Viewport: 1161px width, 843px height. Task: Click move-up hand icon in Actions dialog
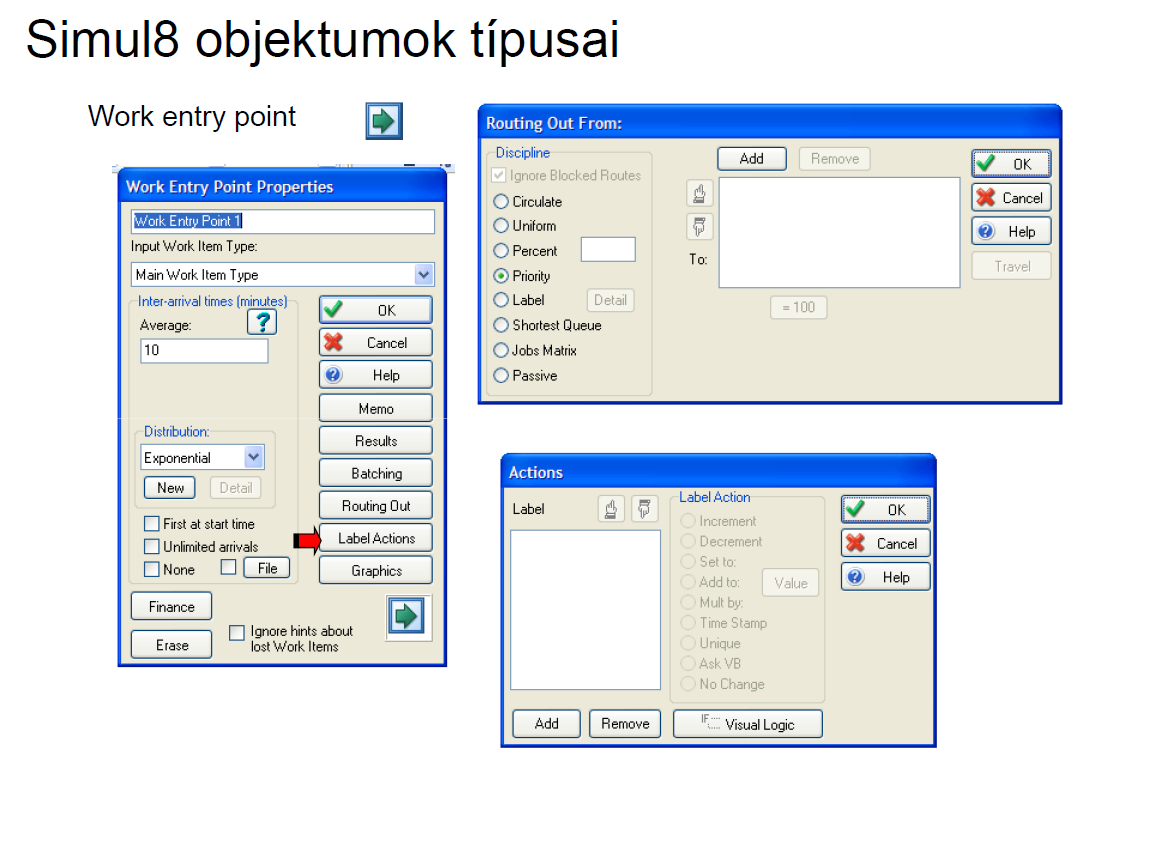click(611, 509)
